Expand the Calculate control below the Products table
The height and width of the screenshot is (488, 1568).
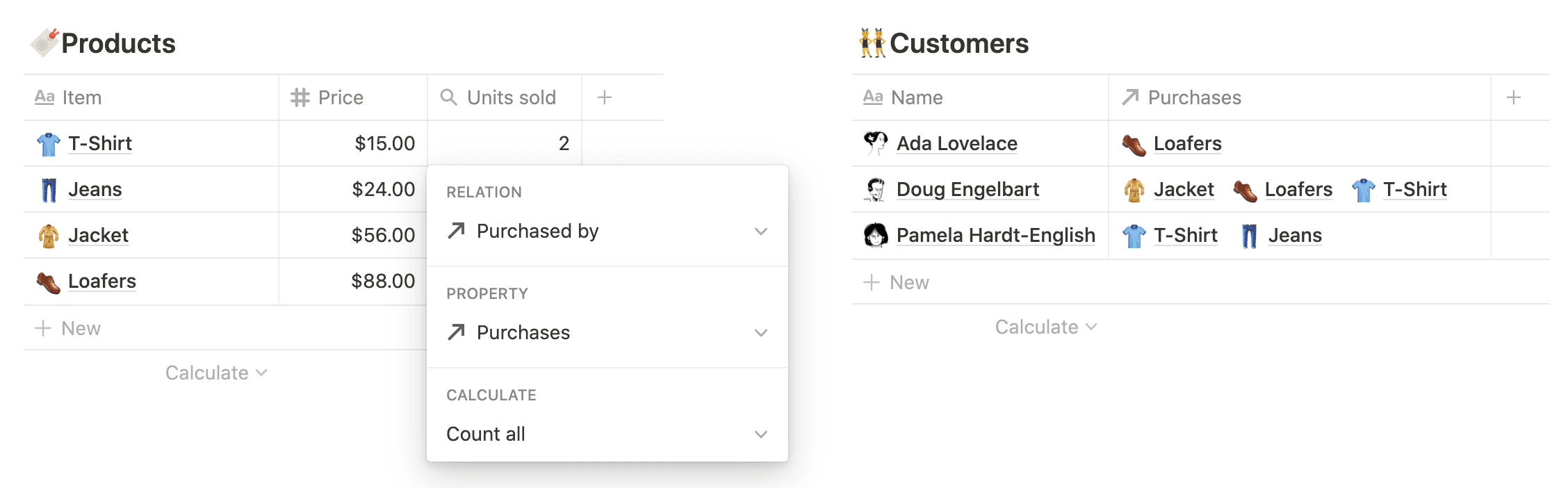[215, 373]
